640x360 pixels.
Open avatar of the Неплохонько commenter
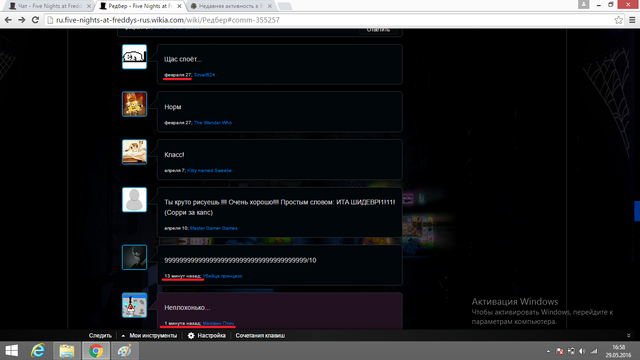[134, 305]
